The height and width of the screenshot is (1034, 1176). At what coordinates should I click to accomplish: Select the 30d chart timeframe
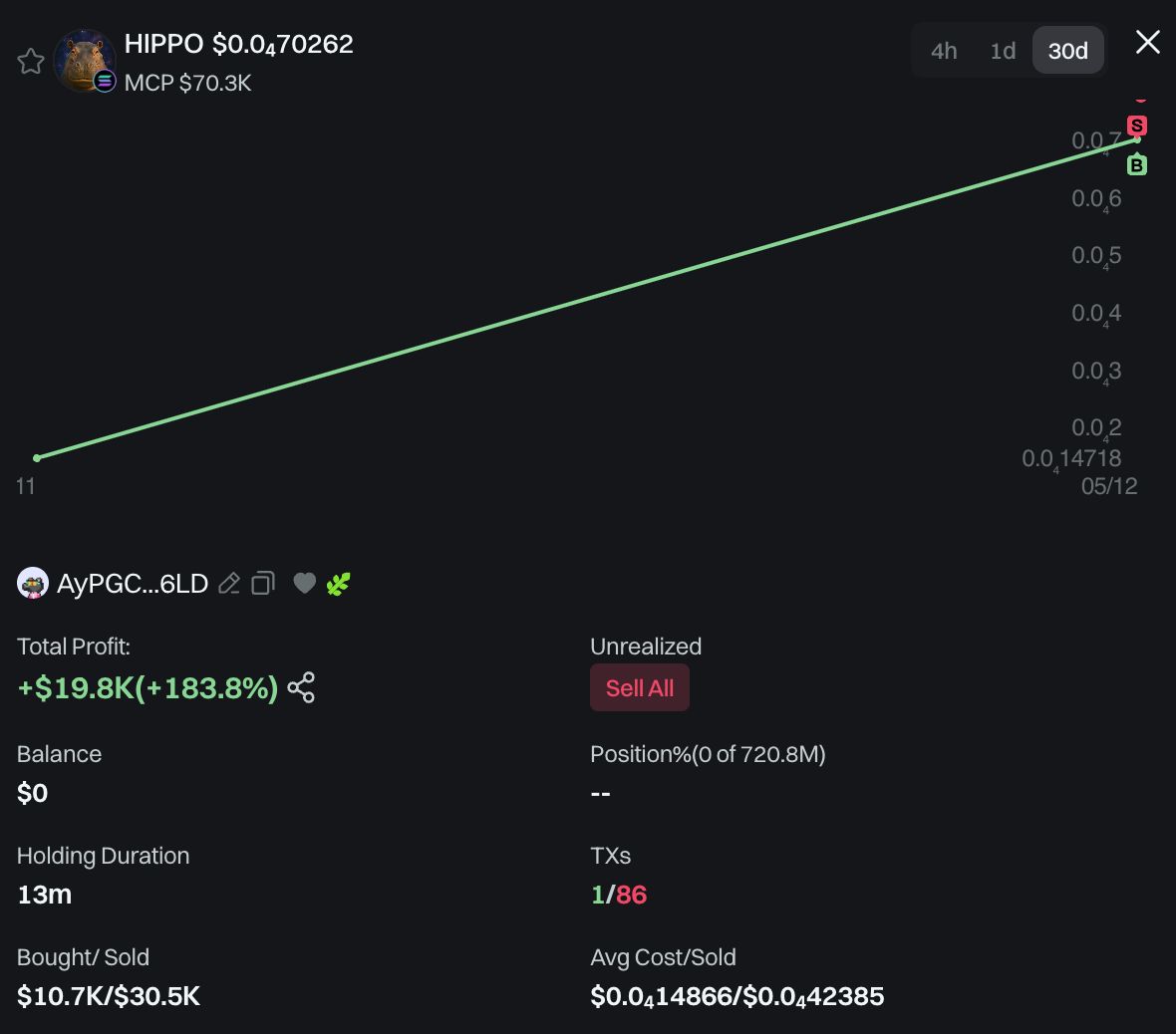pyautogui.click(x=1067, y=51)
